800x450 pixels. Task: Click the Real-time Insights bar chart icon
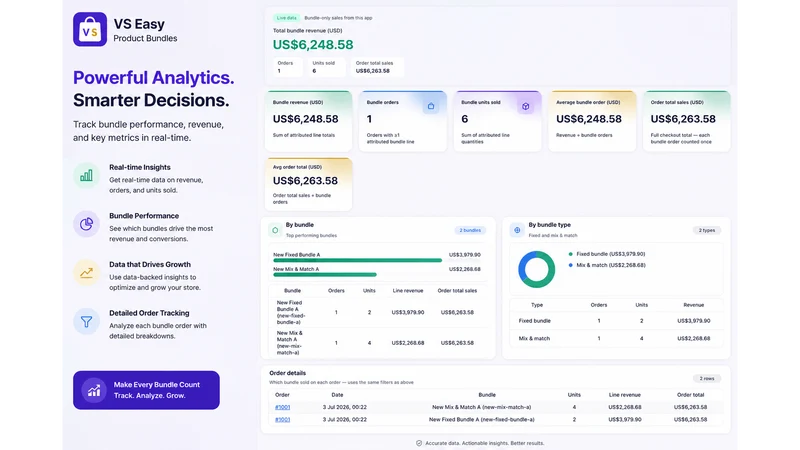(x=86, y=176)
